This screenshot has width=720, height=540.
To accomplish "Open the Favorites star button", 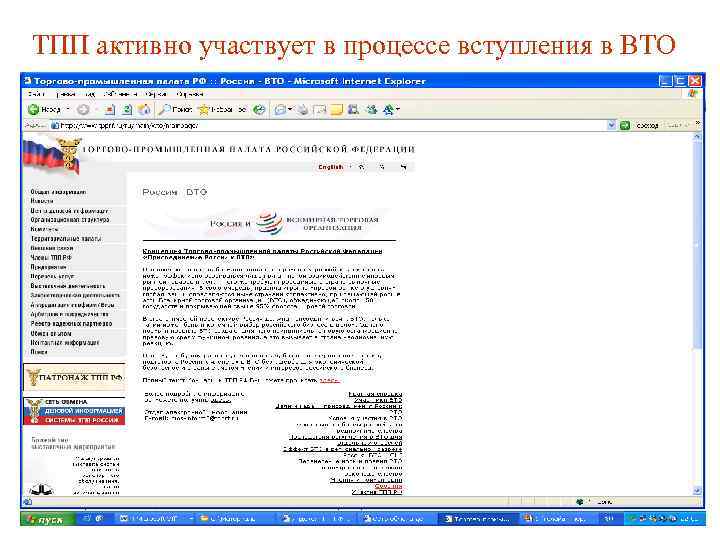I will point(222,109).
